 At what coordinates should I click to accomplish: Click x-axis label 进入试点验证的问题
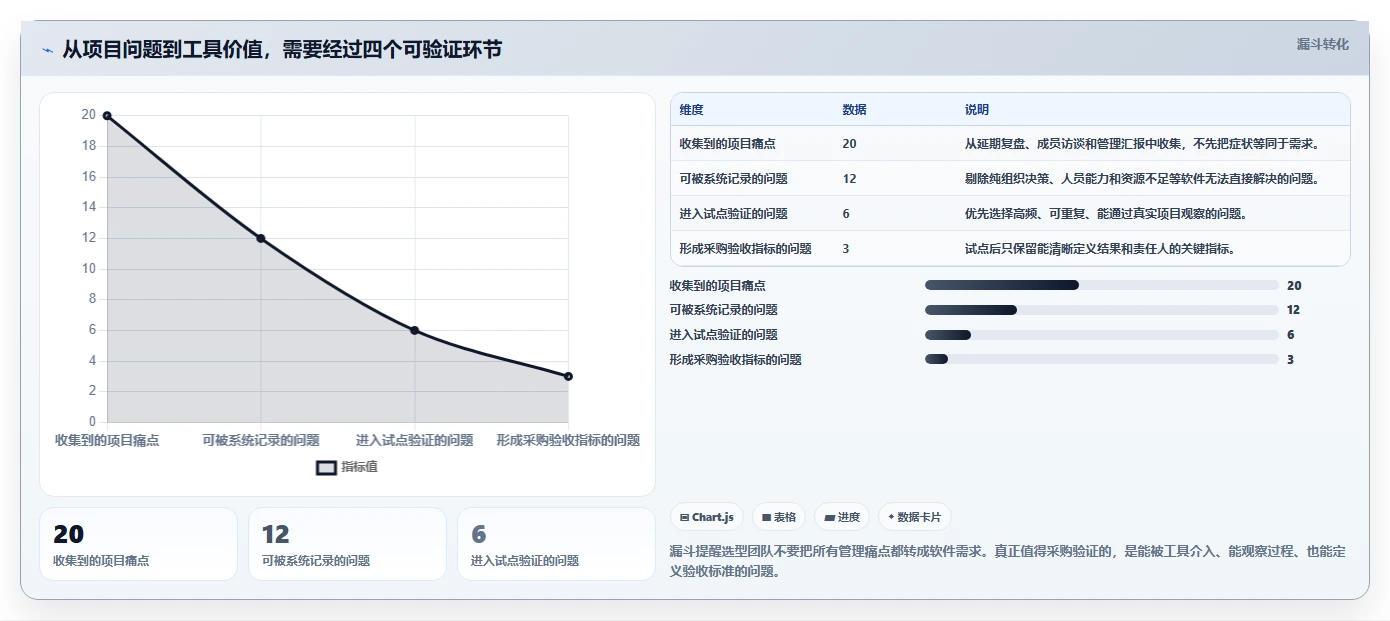(415, 440)
